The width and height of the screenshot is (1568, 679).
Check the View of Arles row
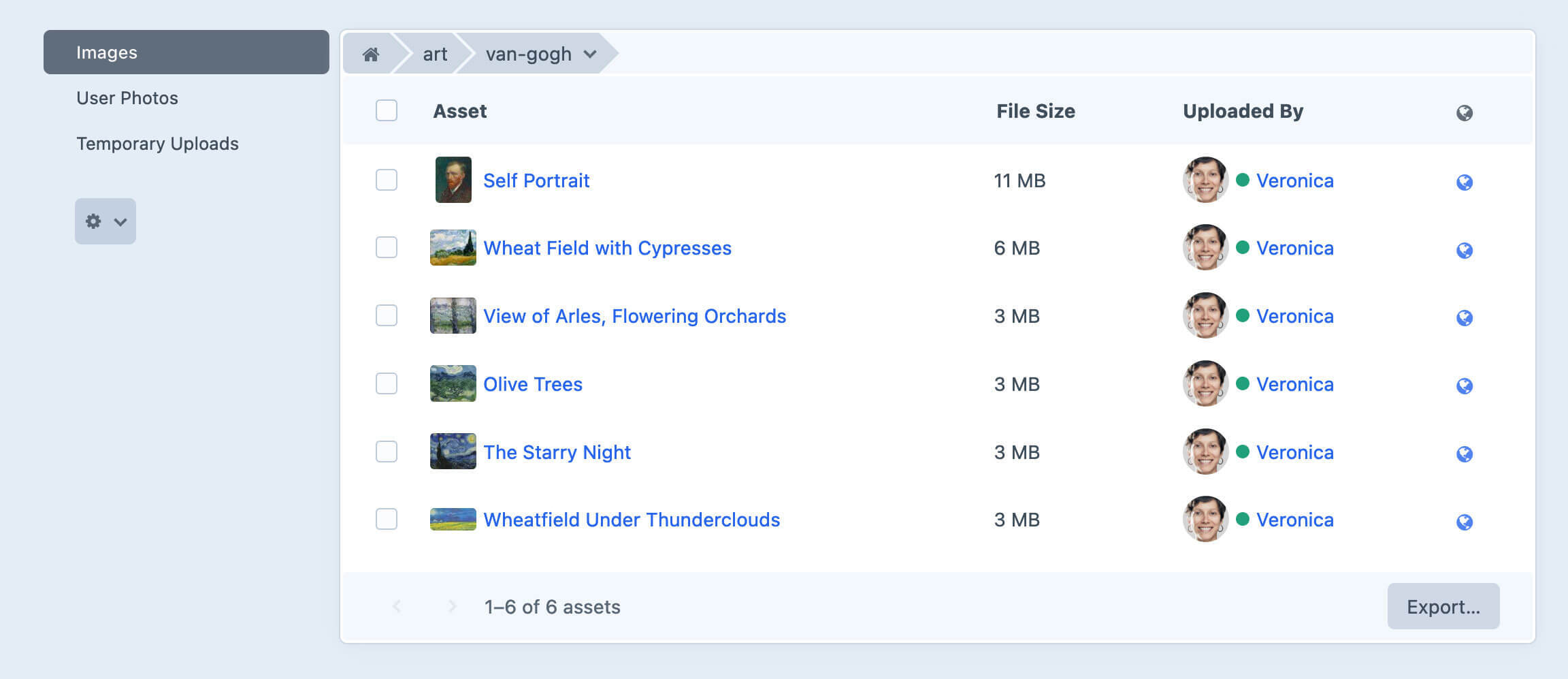[x=387, y=315]
